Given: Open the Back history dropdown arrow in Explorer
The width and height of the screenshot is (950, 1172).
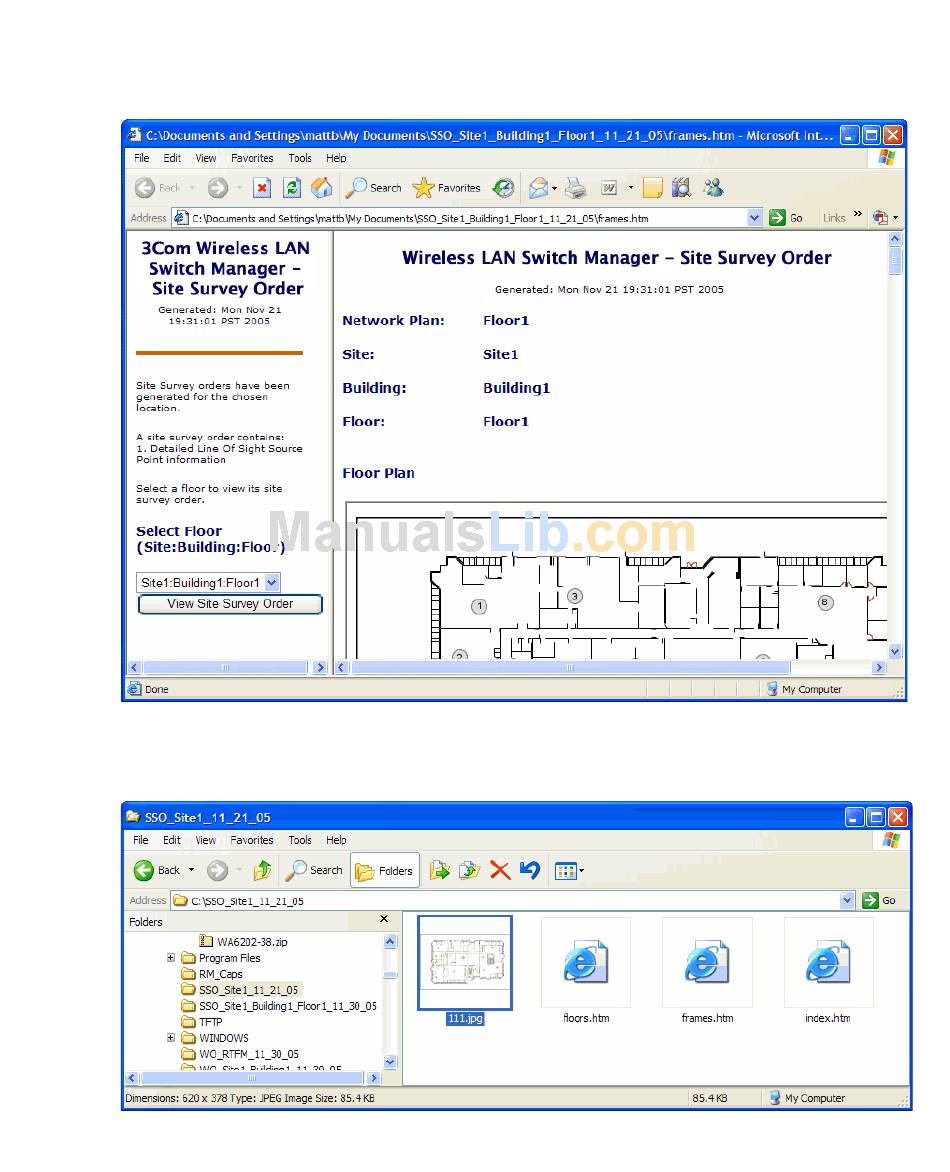Looking at the screenshot, I should pos(191,870).
